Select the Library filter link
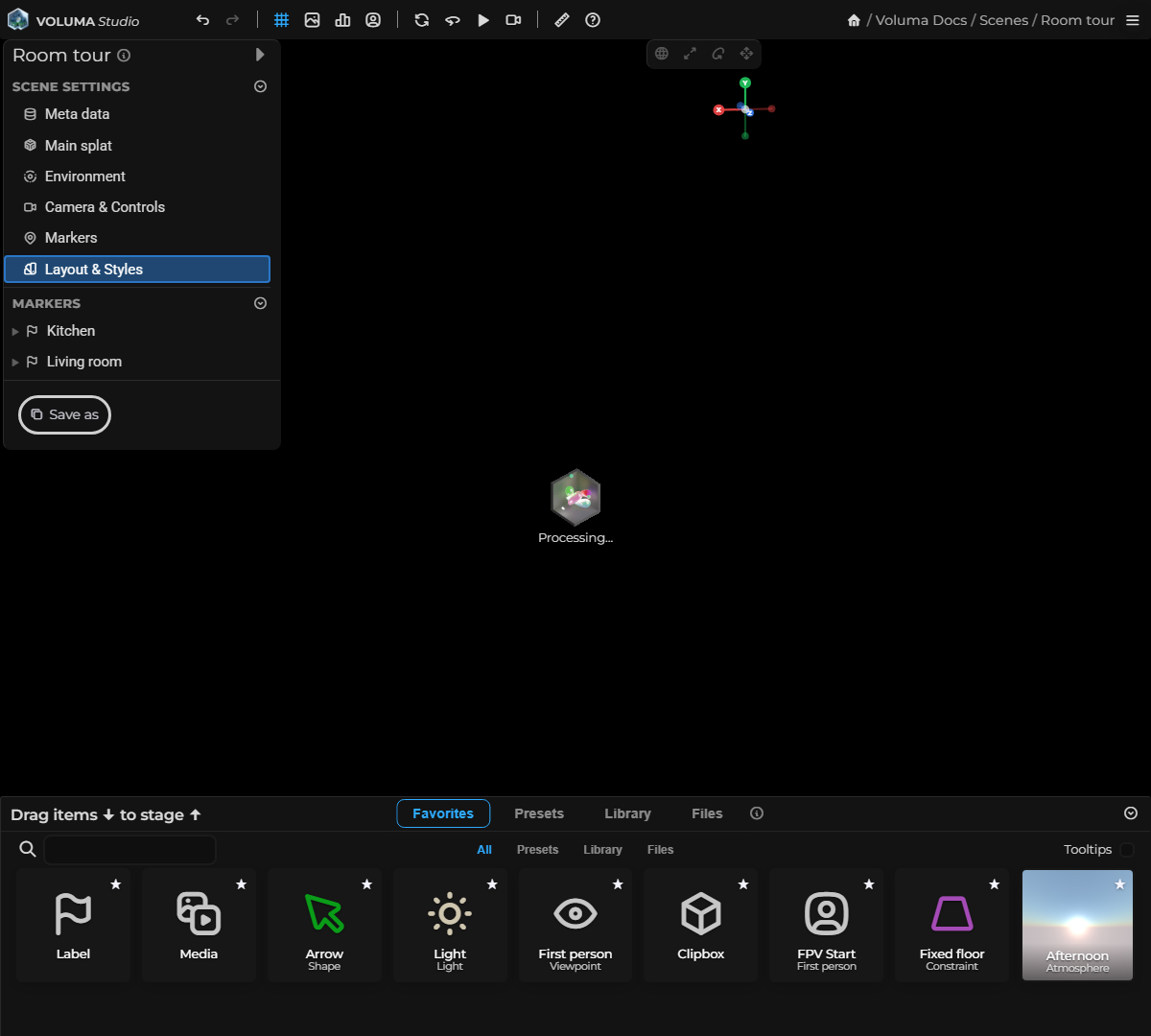This screenshot has height=1036, width=1151. pos(602,850)
